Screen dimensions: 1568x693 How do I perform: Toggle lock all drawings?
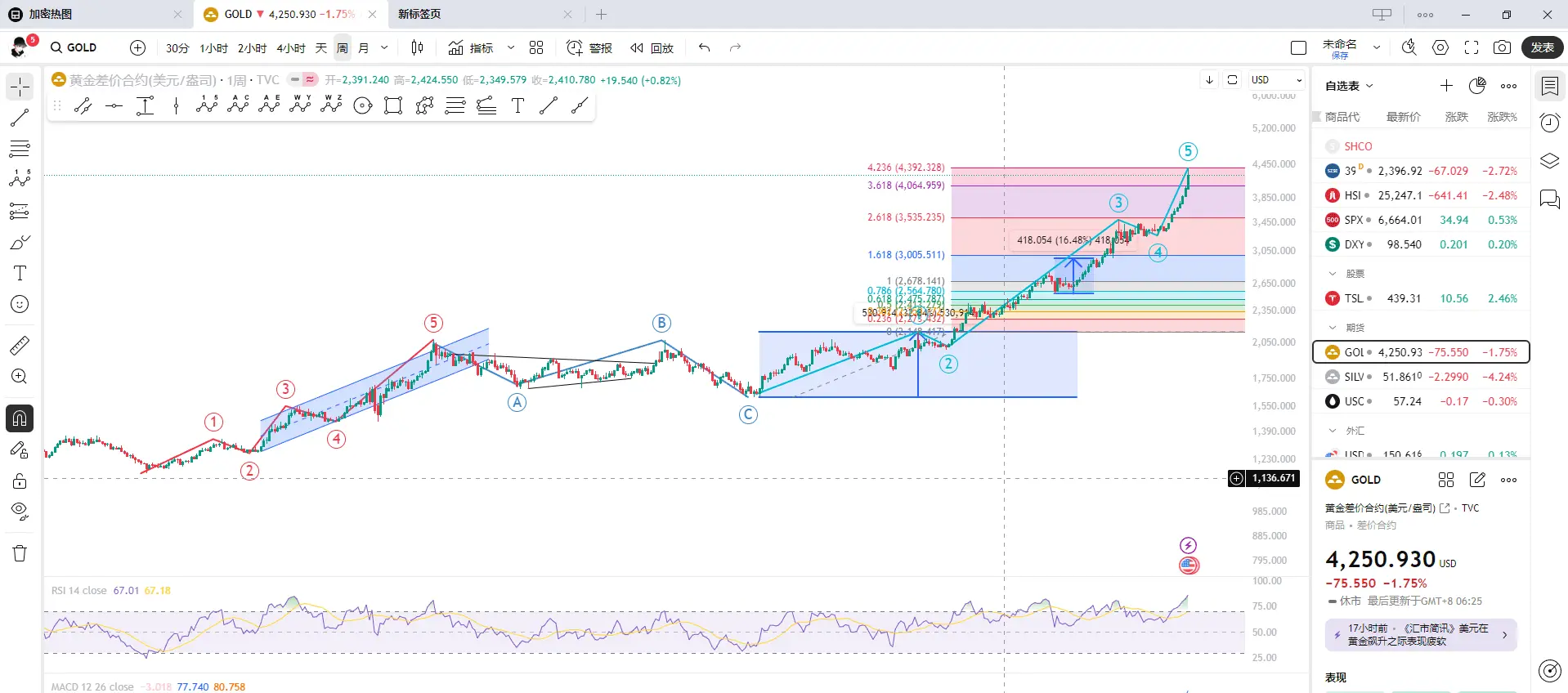[x=20, y=481]
